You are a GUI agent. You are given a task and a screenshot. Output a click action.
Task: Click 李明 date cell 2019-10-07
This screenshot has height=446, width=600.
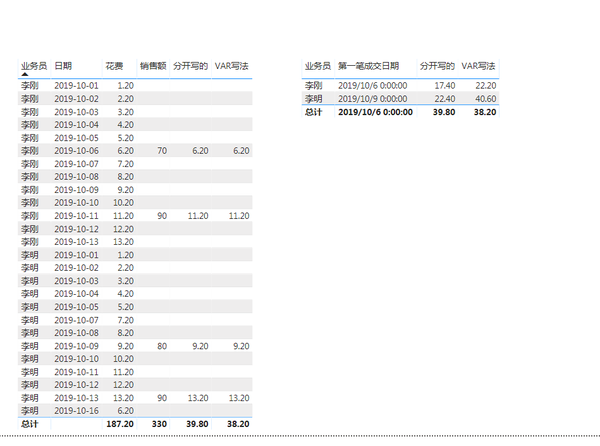[x=77, y=320]
